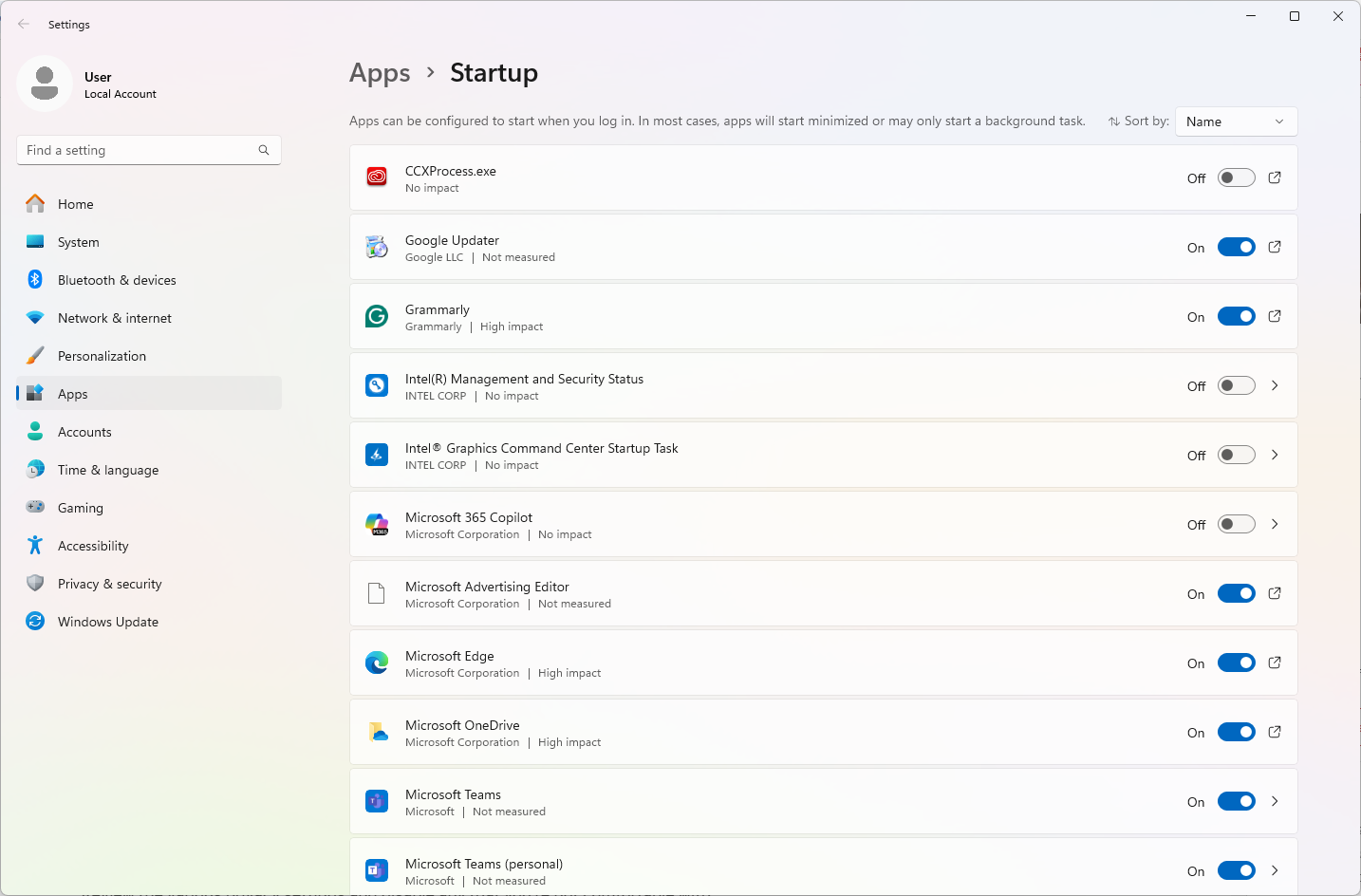Viewport: 1361px width, 896px height.
Task: Turn off Microsoft Edge startup toggle
Action: pos(1237,663)
